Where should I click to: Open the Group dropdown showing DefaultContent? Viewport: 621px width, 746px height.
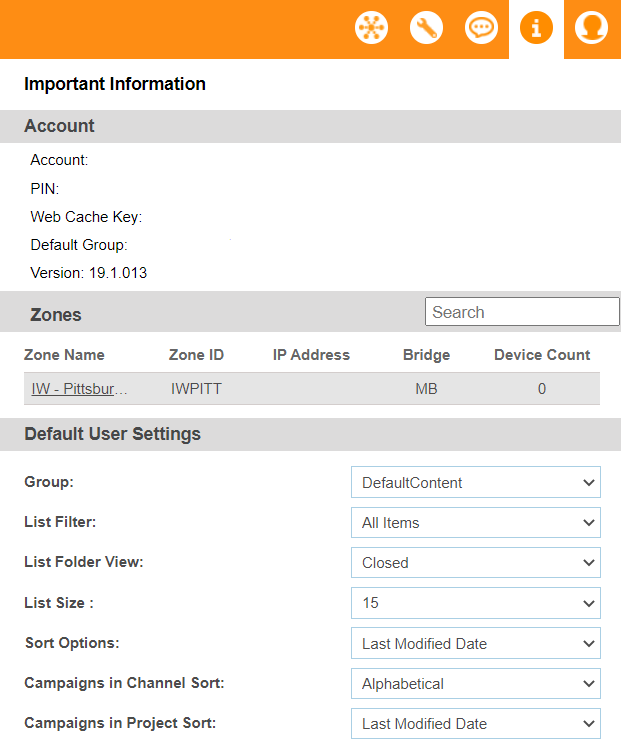(476, 482)
